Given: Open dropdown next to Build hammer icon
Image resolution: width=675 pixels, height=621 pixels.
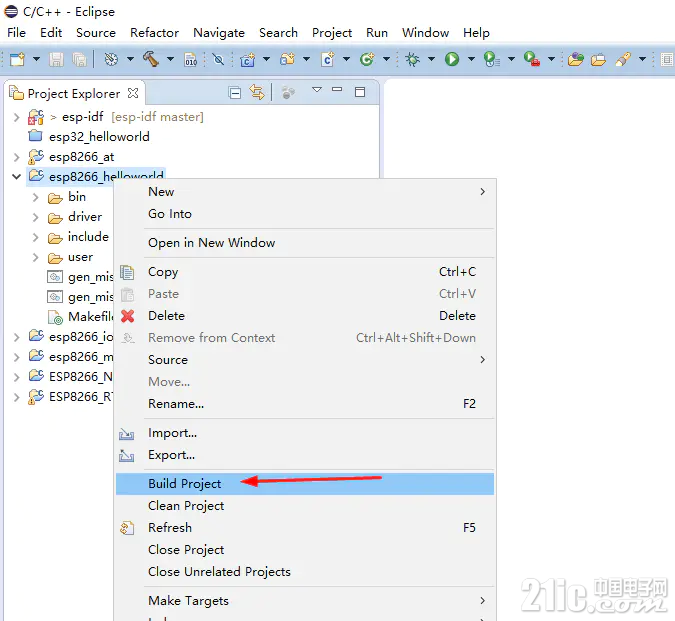Looking at the screenshot, I should (170, 59).
